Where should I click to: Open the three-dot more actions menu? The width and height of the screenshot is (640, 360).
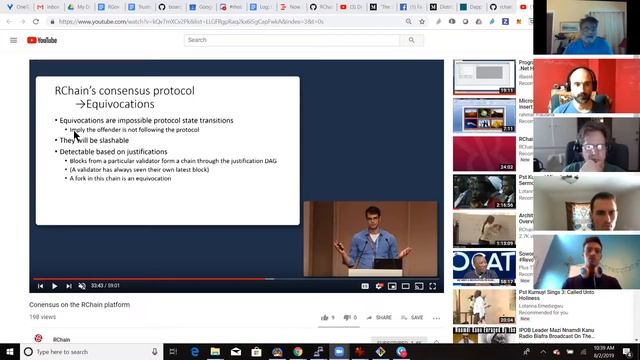[x=436, y=318]
